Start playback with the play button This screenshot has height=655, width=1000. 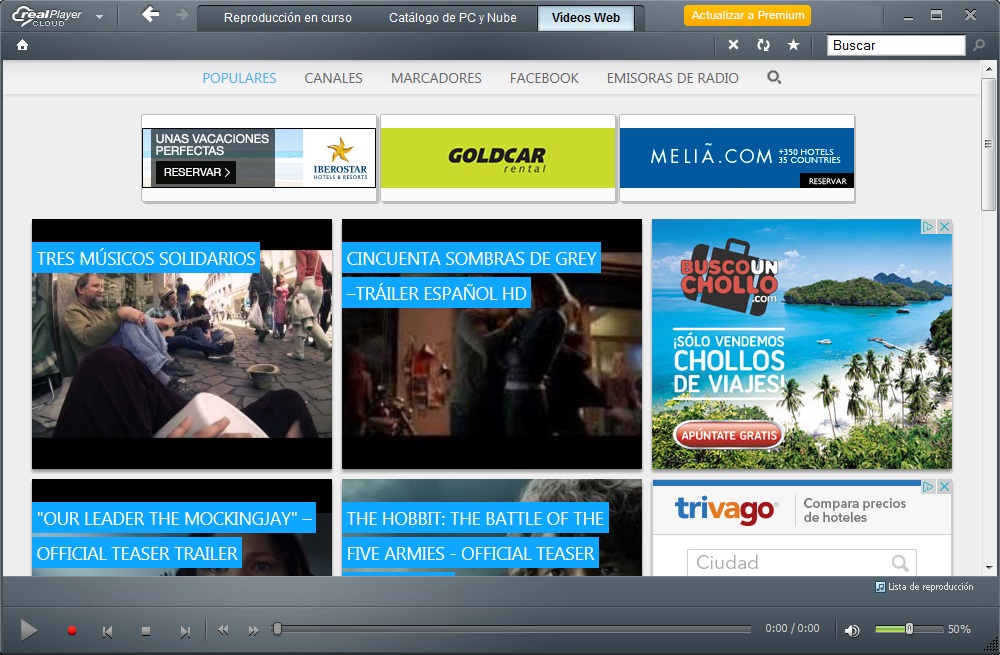(x=29, y=630)
